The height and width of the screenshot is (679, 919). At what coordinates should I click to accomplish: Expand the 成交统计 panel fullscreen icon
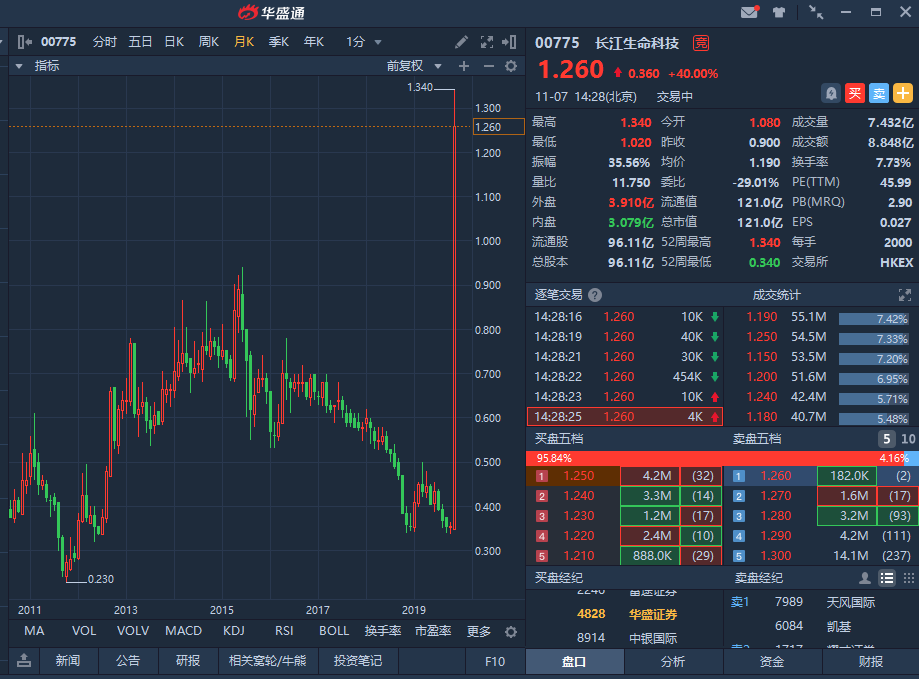coord(905,295)
